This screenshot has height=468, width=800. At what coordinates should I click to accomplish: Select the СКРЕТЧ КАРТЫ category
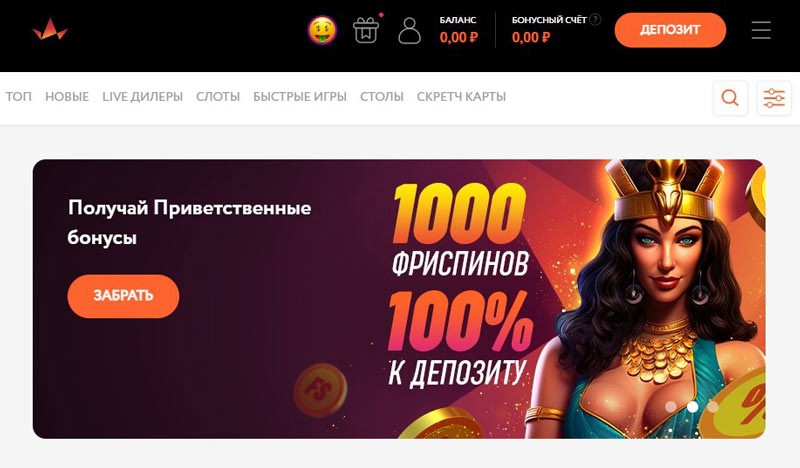[x=461, y=96]
